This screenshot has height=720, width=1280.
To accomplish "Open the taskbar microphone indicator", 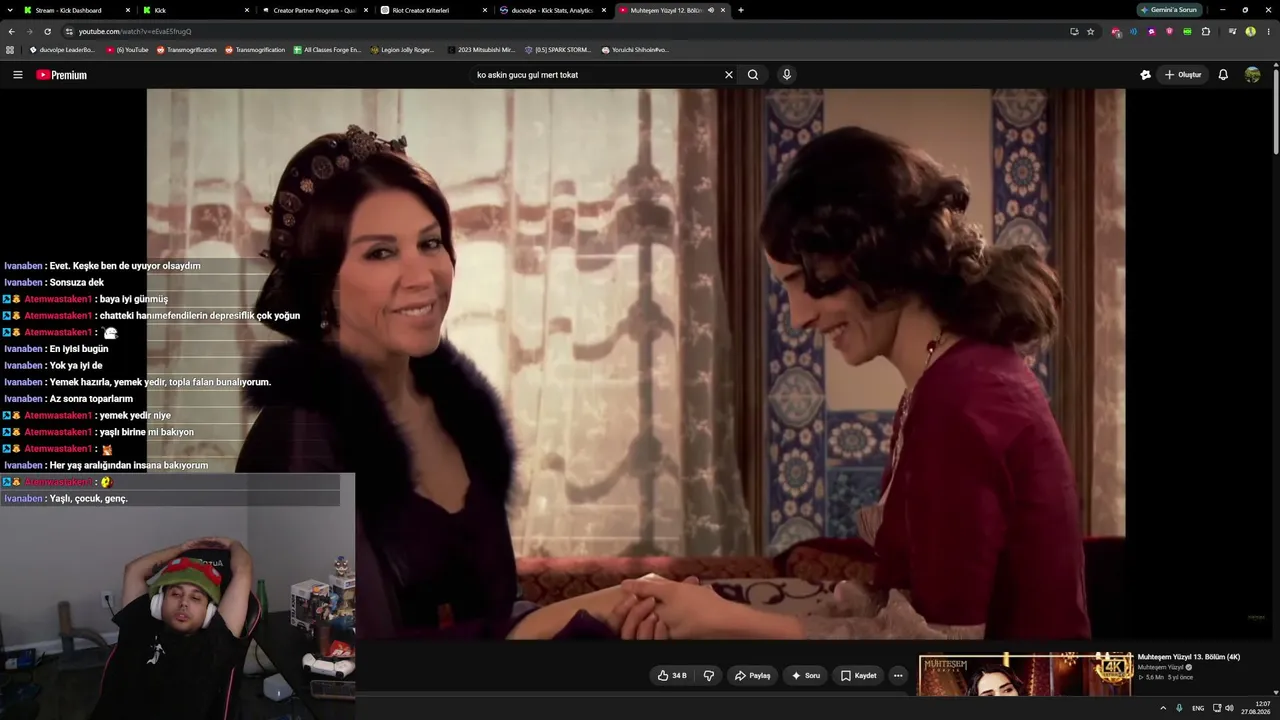I will pos(1179,708).
